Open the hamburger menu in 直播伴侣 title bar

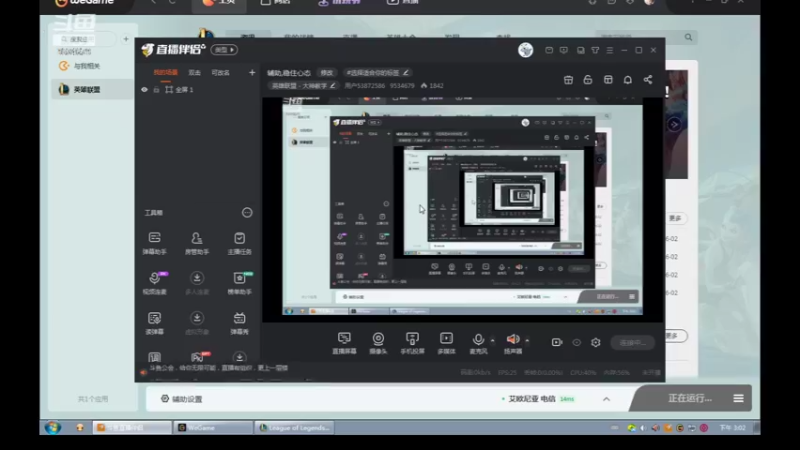pyautogui.click(x=610, y=50)
